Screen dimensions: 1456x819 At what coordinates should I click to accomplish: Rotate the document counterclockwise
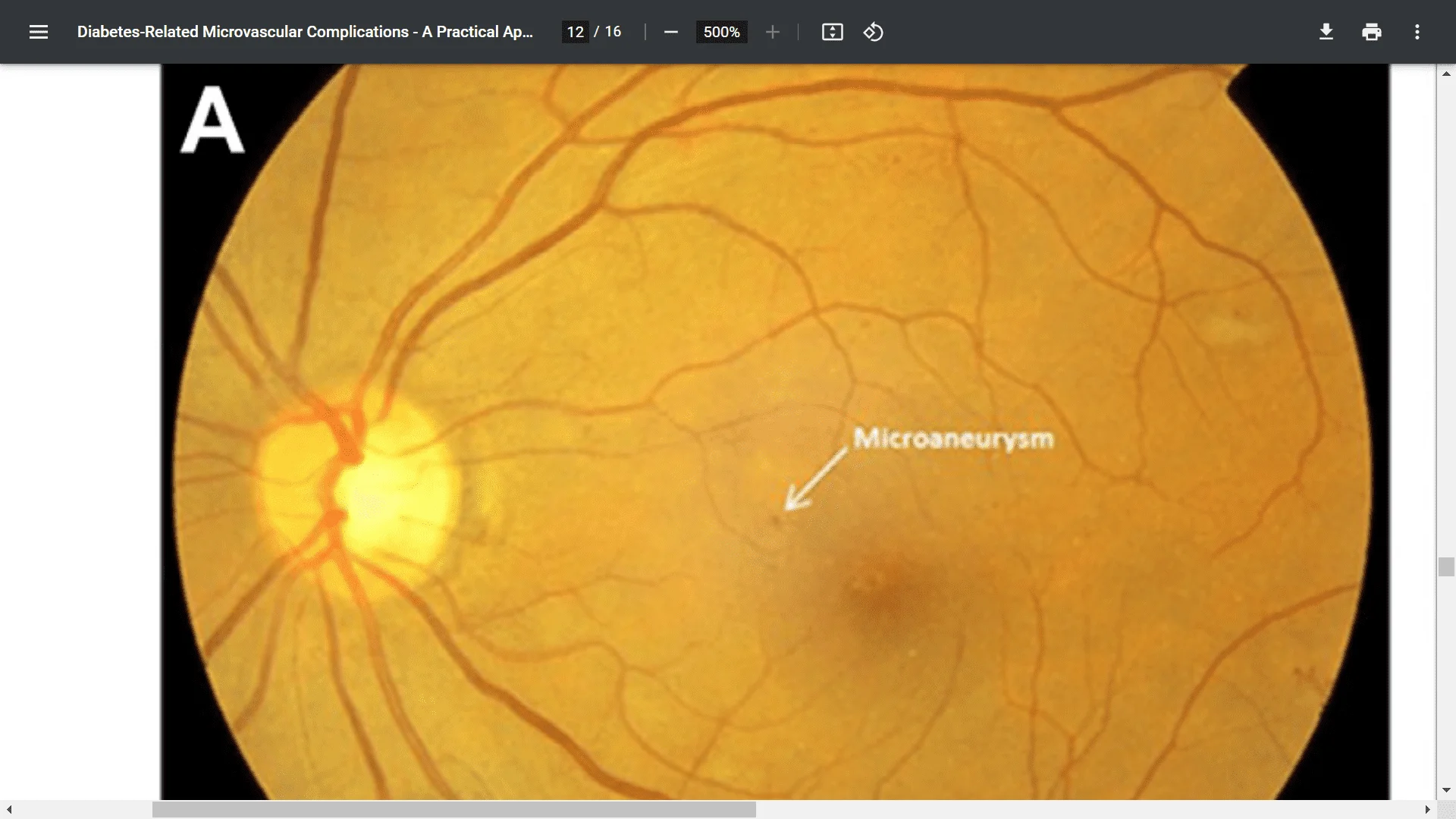pyautogui.click(x=873, y=32)
